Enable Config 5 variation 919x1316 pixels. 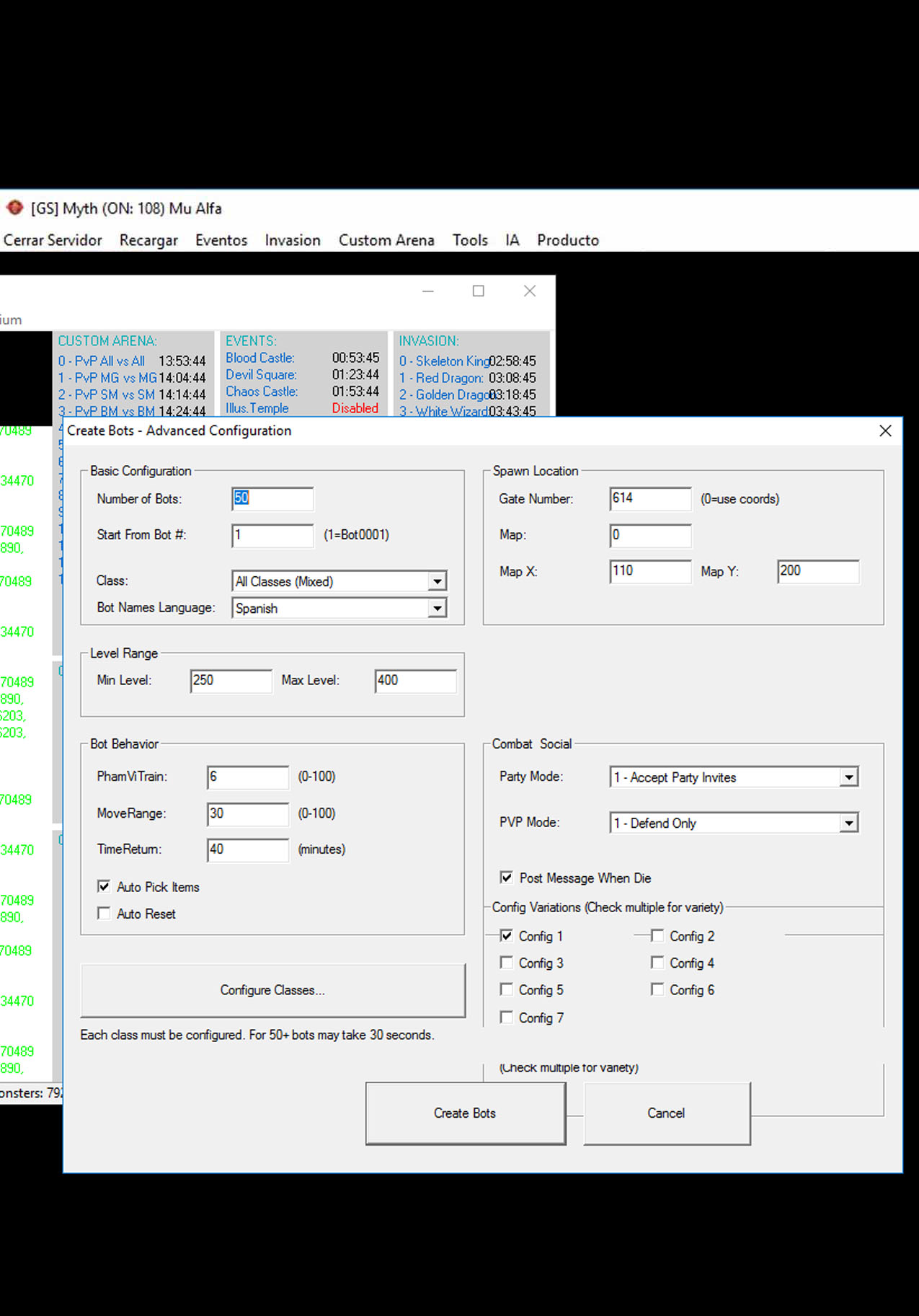(507, 989)
